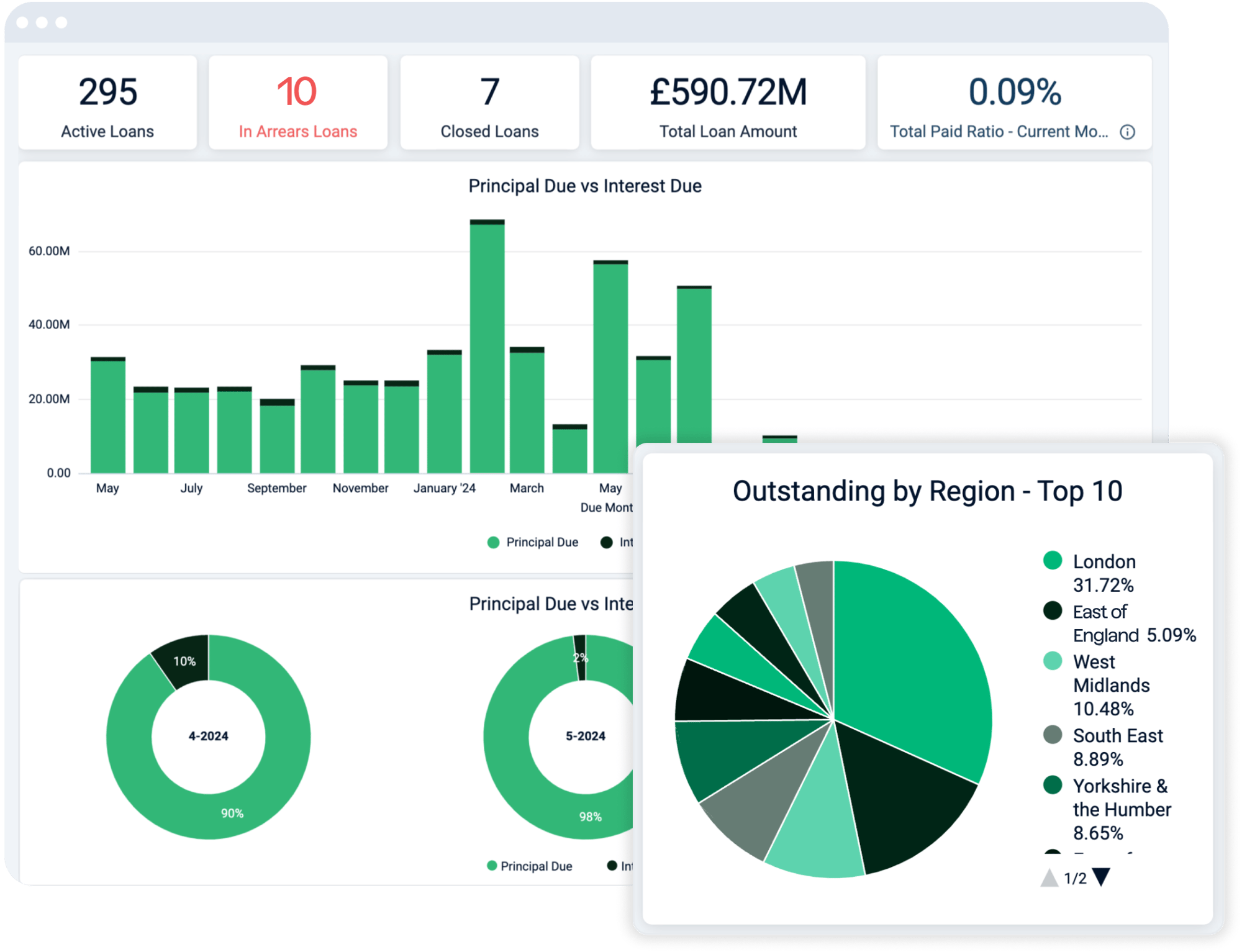Click the '5-2024' donut center label
Screen dimensions: 1242x952
[586, 736]
